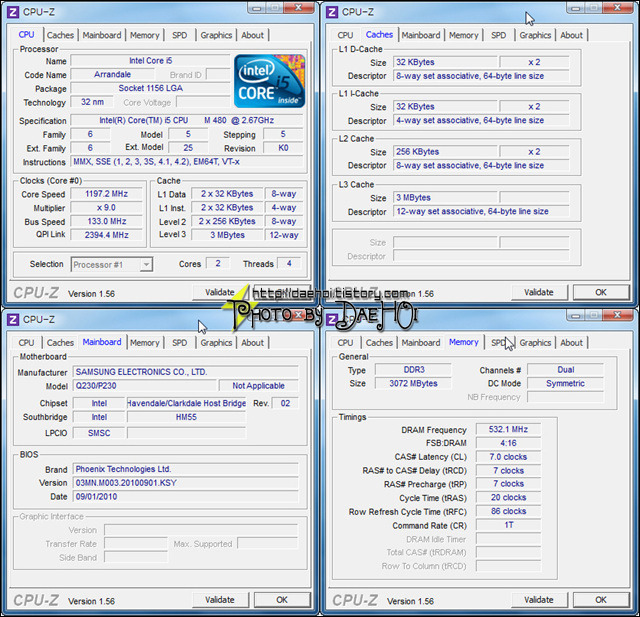Click OK in the DDR3 Memory window

pos(601,600)
